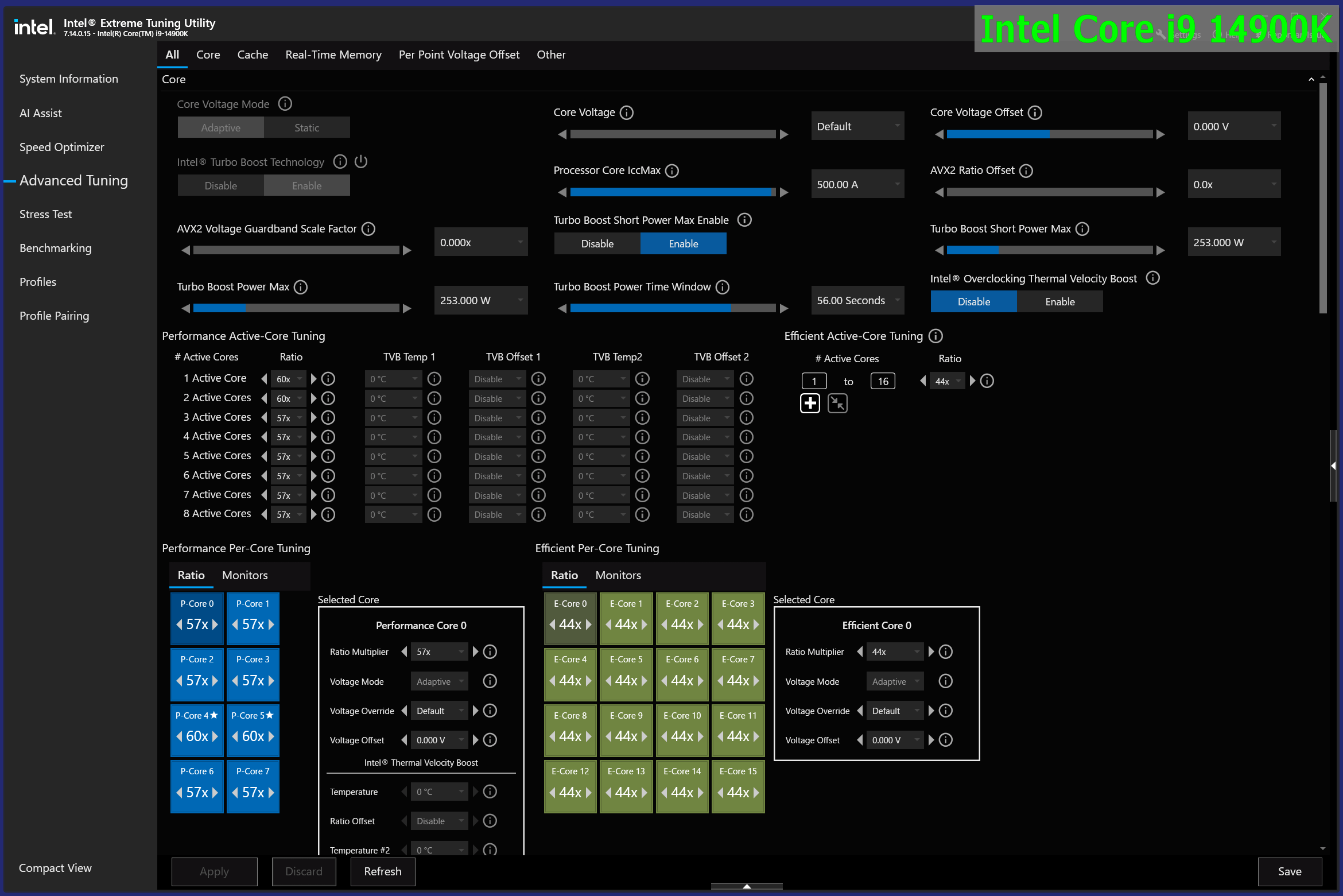Click Intel Turbo Boost Technology power icon
Screen dimensions: 1343x896
(x=361, y=162)
